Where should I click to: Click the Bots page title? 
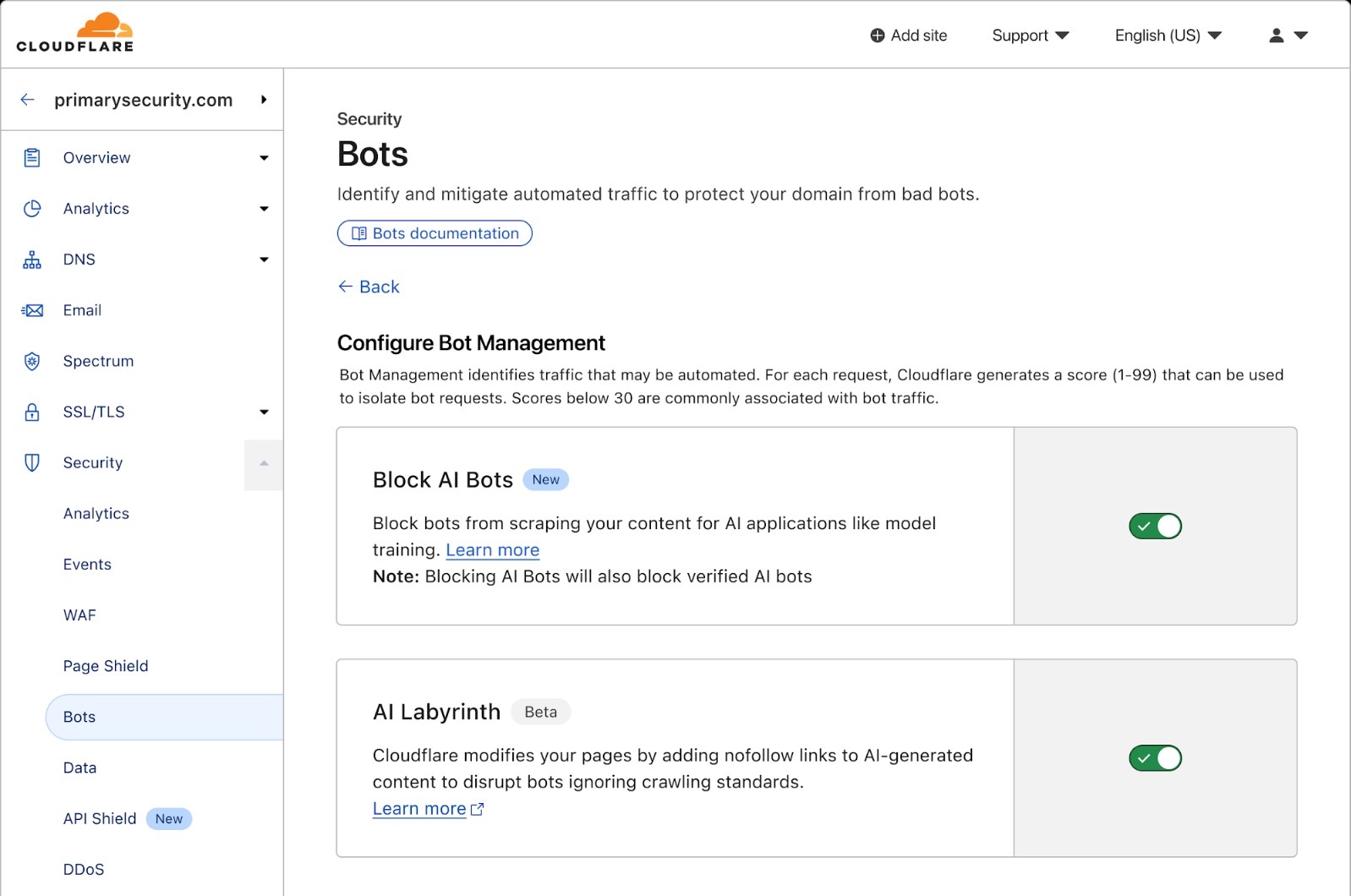[373, 154]
